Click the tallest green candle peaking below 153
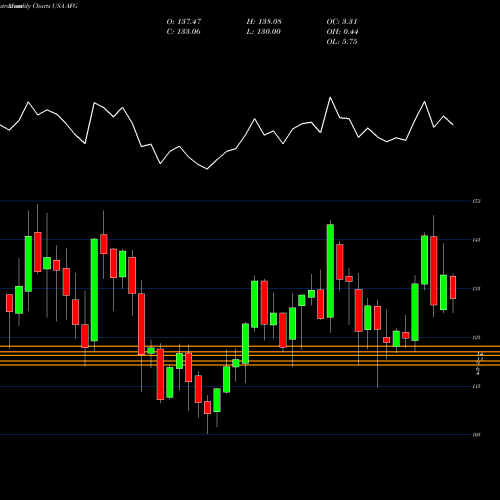This screenshot has width=500, height=500. pos(330,271)
